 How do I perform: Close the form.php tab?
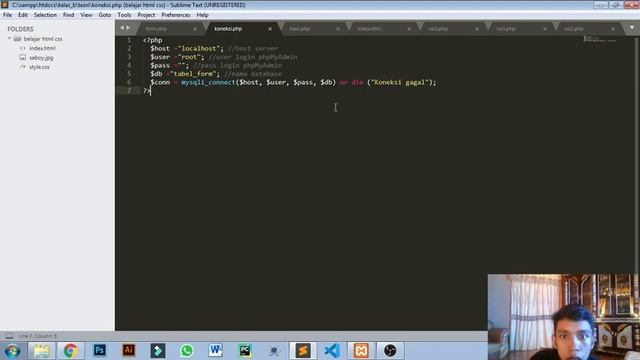tap(195, 29)
